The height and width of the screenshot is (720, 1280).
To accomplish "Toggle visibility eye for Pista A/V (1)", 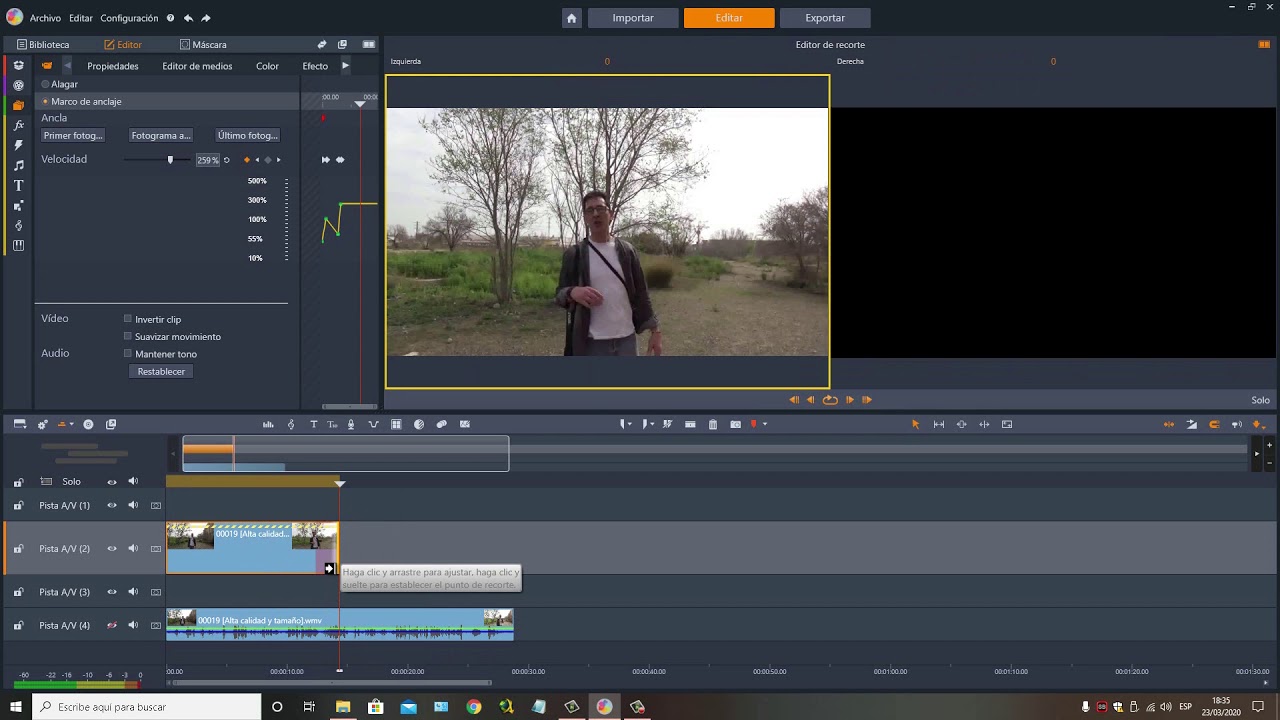I will pyautogui.click(x=112, y=505).
